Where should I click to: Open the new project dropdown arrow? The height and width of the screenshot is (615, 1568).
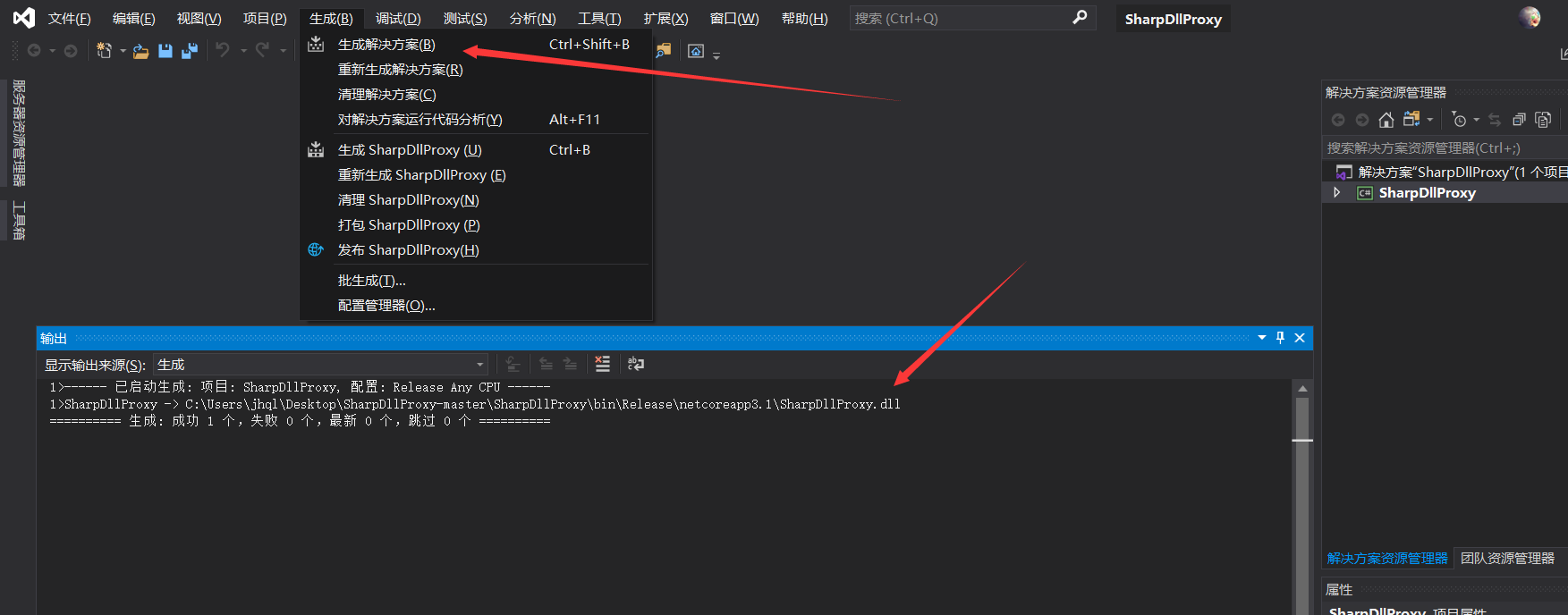coord(123,51)
